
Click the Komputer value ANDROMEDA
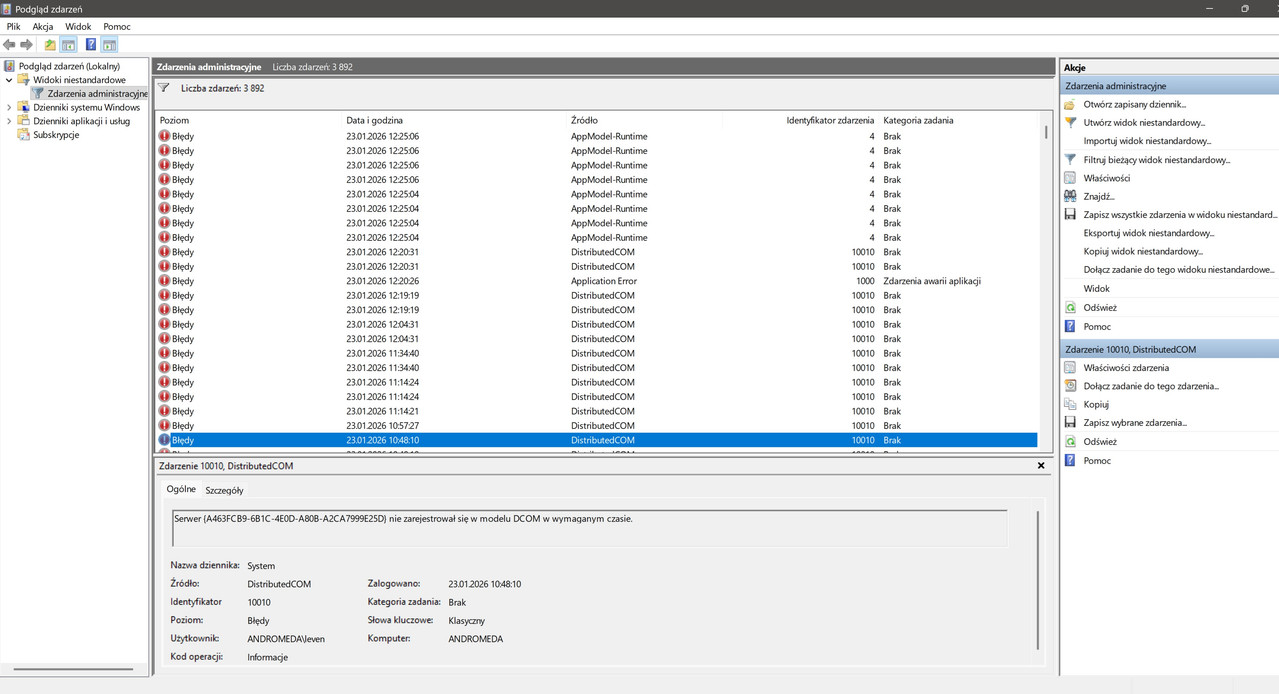pyautogui.click(x=476, y=638)
